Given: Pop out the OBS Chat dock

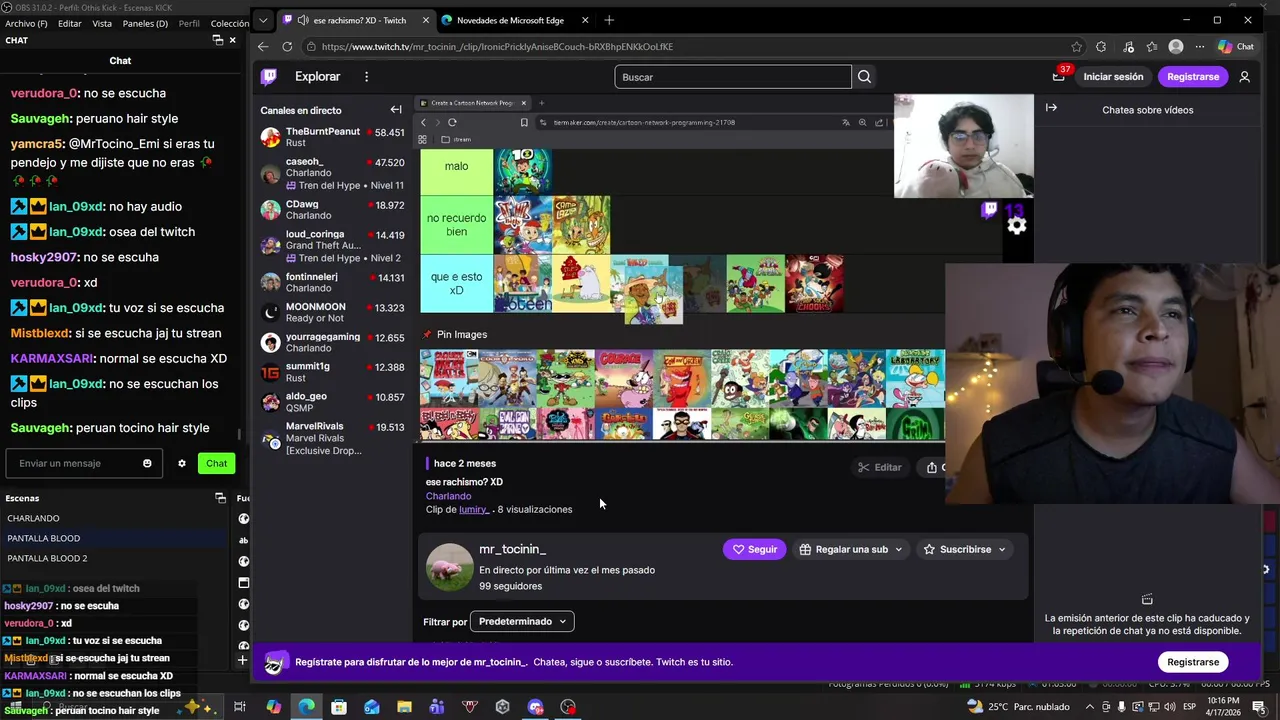Looking at the screenshot, I should click(x=218, y=40).
